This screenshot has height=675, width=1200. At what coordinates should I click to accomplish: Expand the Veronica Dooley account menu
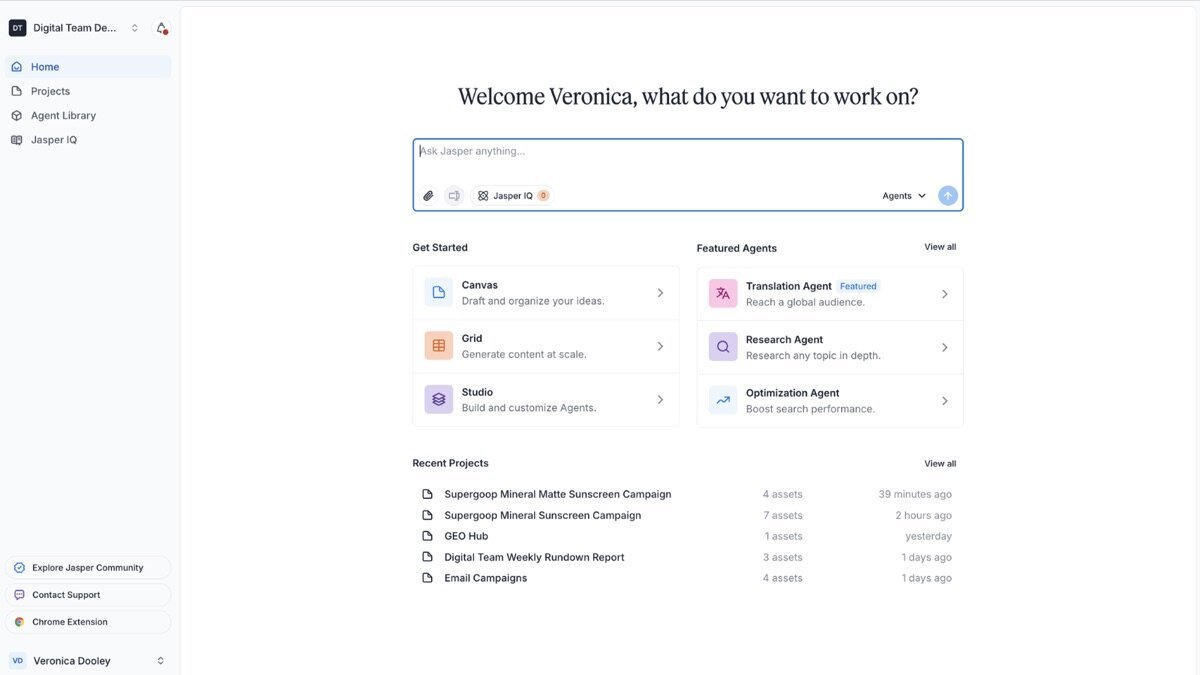coord(160,661)
